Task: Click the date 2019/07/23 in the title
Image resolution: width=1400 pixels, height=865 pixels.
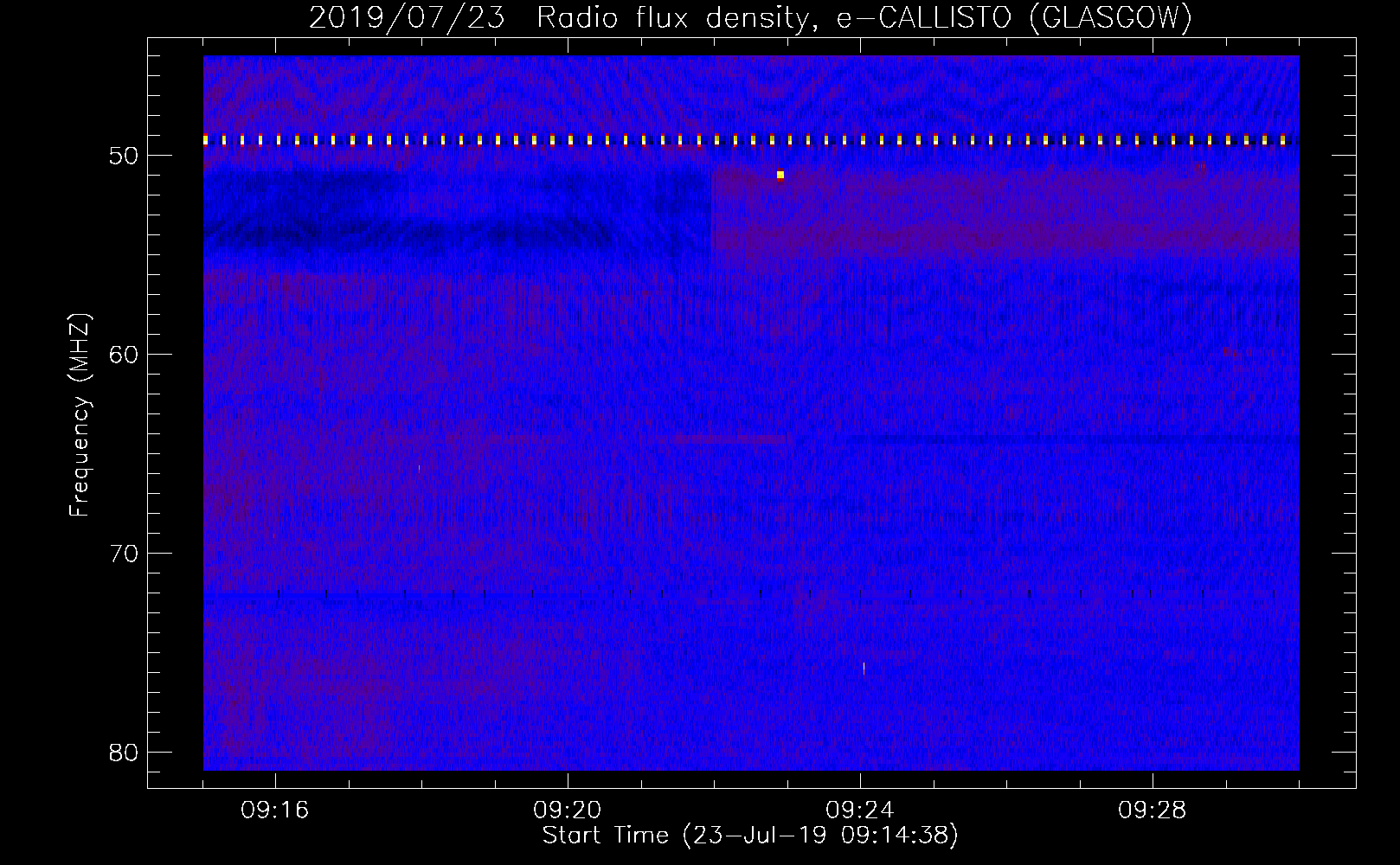Action: click(x=407, y=17)
